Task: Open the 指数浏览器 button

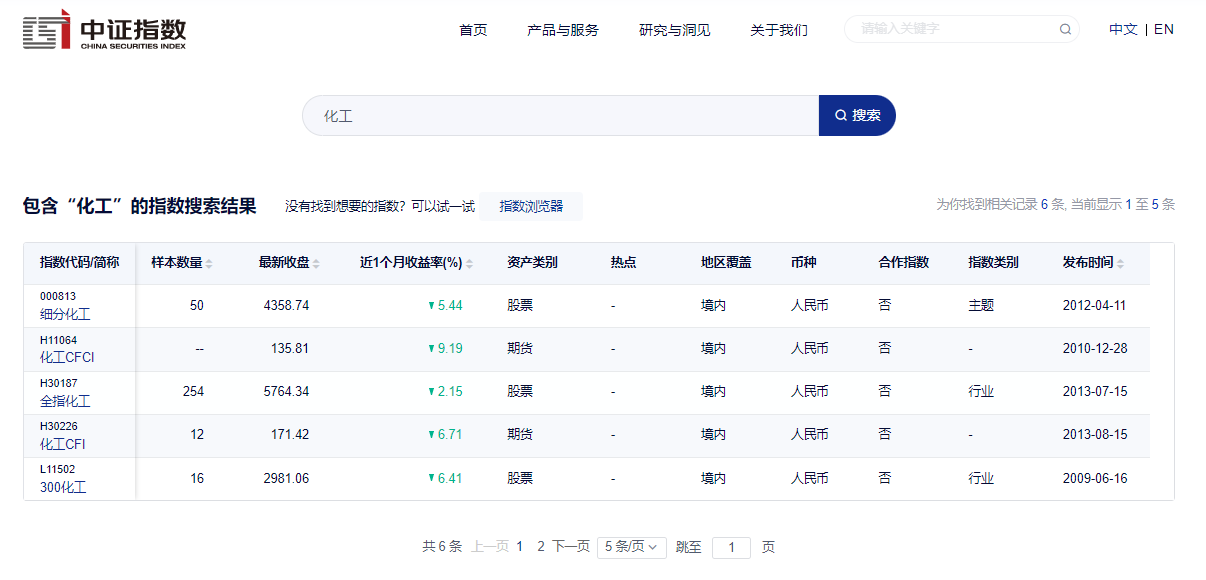Action: coord(531,206)
